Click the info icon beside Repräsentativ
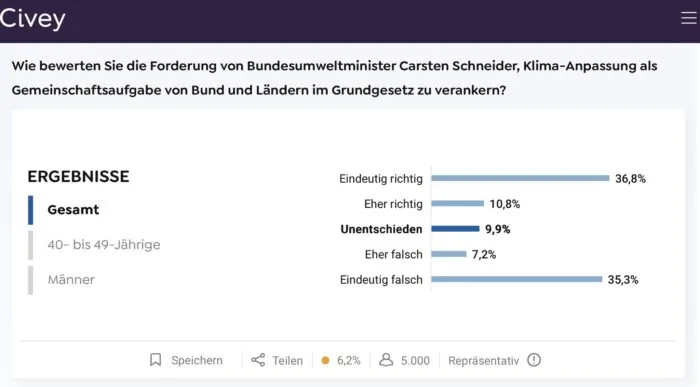 (534, 360)
